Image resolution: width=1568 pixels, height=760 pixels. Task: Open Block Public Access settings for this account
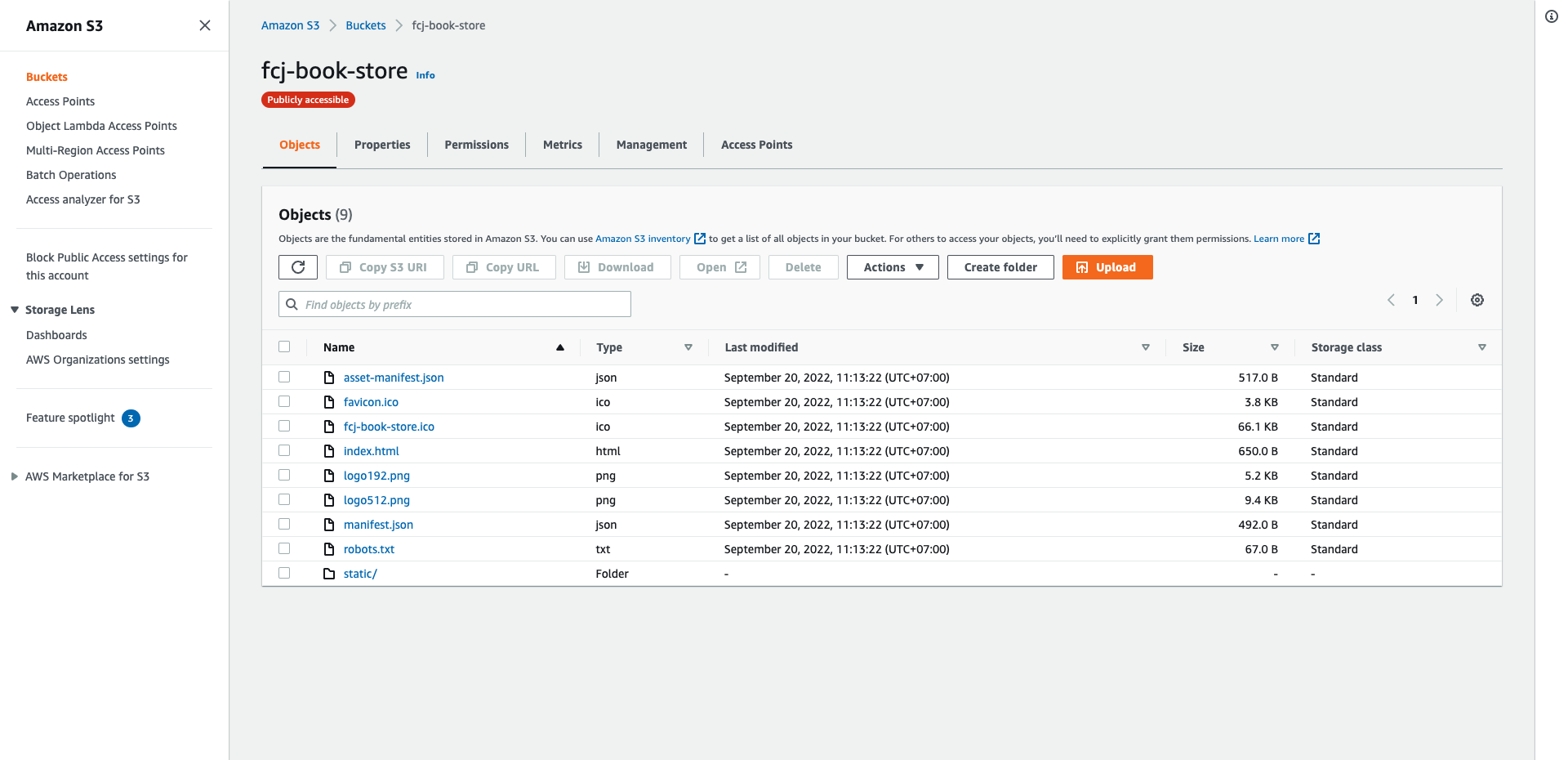coord(107,266)
